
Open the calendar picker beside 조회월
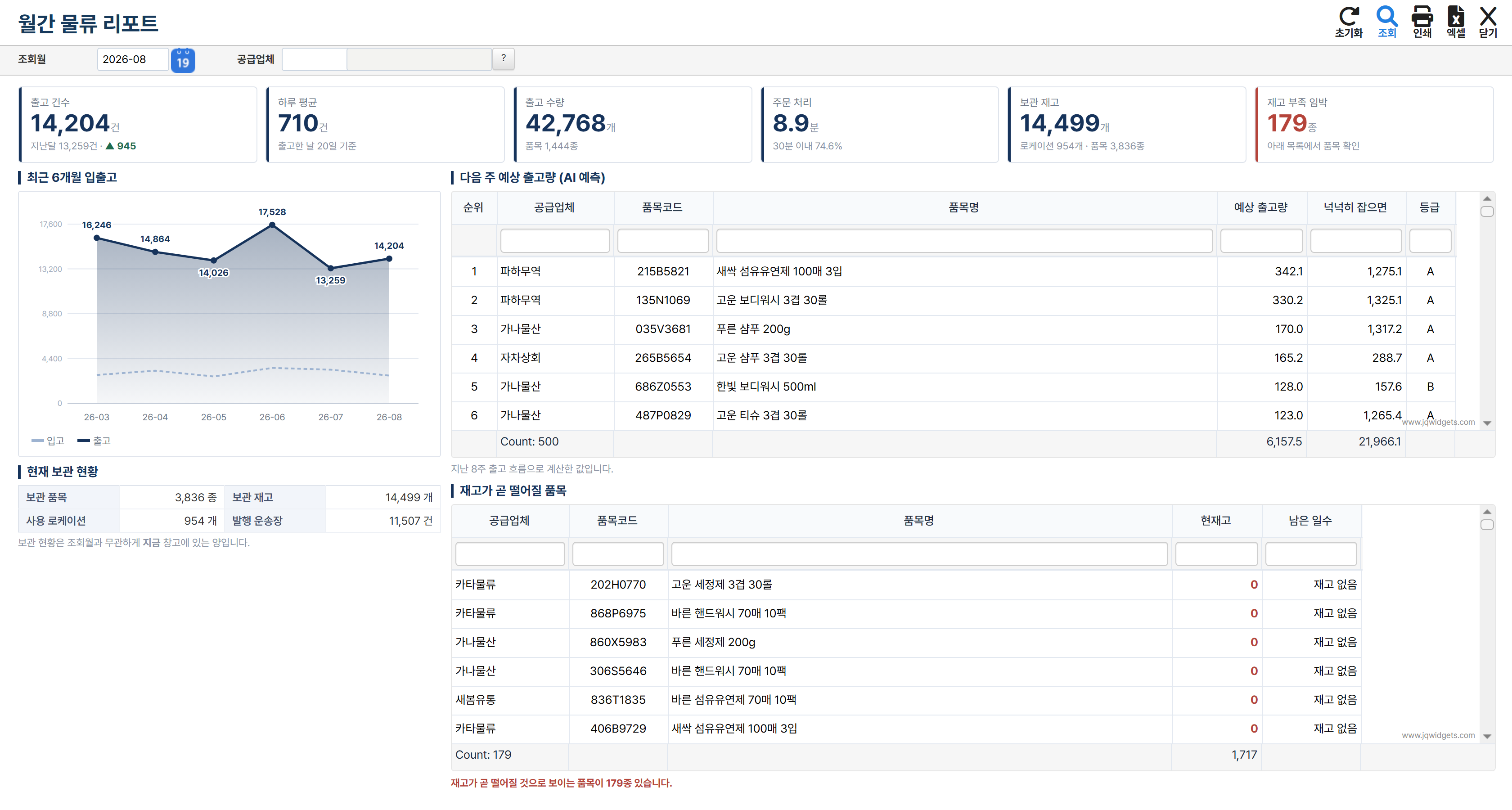(183, 60)
